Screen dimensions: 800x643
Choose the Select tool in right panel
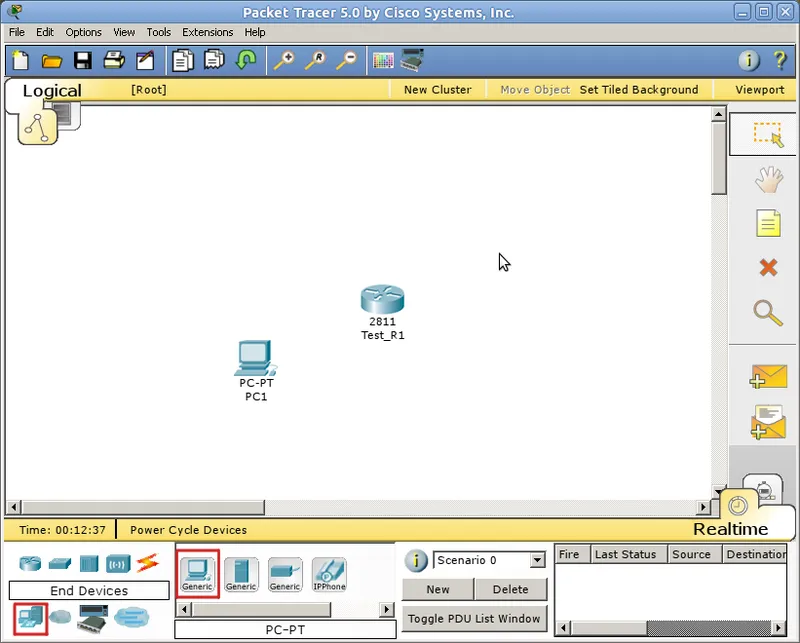pos(768,135)
